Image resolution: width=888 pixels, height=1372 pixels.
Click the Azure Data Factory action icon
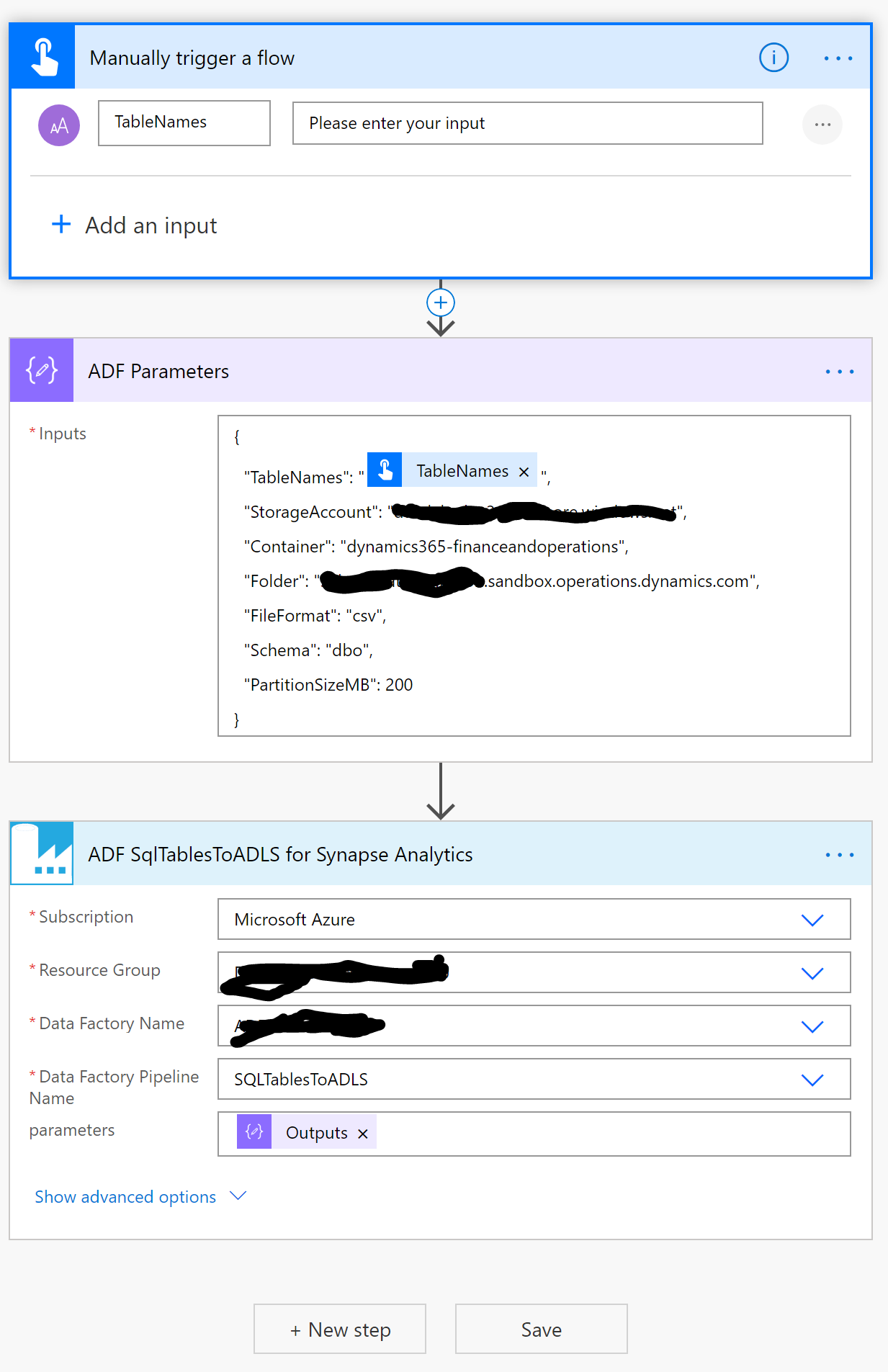tap(42, 853)
